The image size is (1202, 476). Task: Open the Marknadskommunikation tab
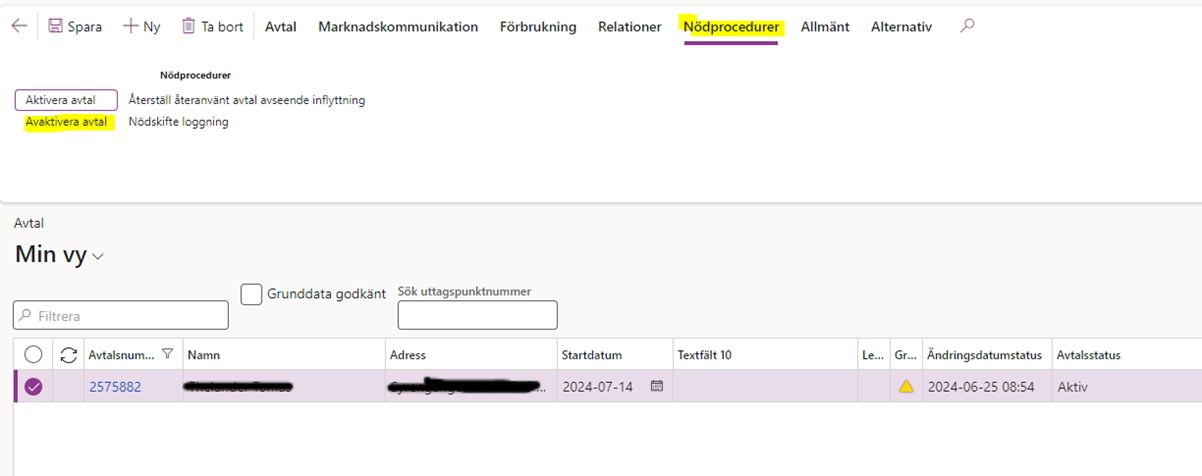point(398,27)
